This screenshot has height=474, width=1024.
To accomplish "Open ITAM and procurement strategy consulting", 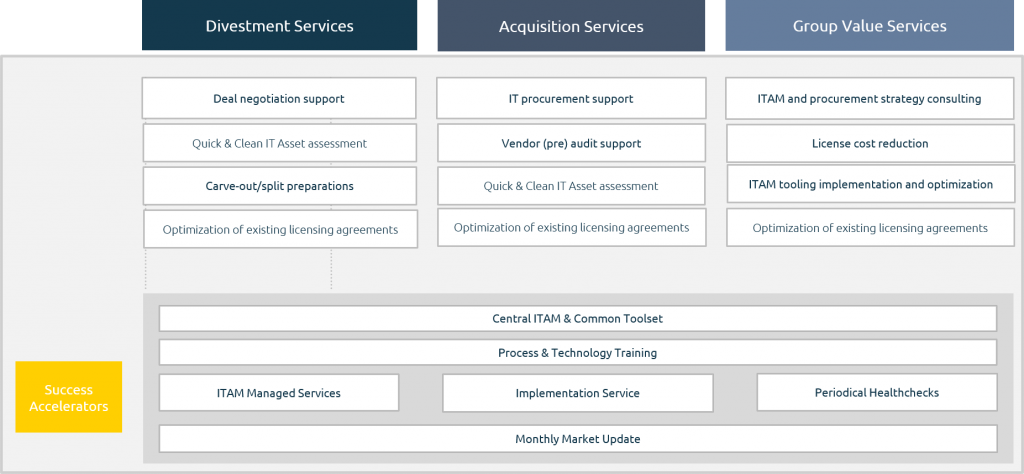I will (x=869, y=99).
